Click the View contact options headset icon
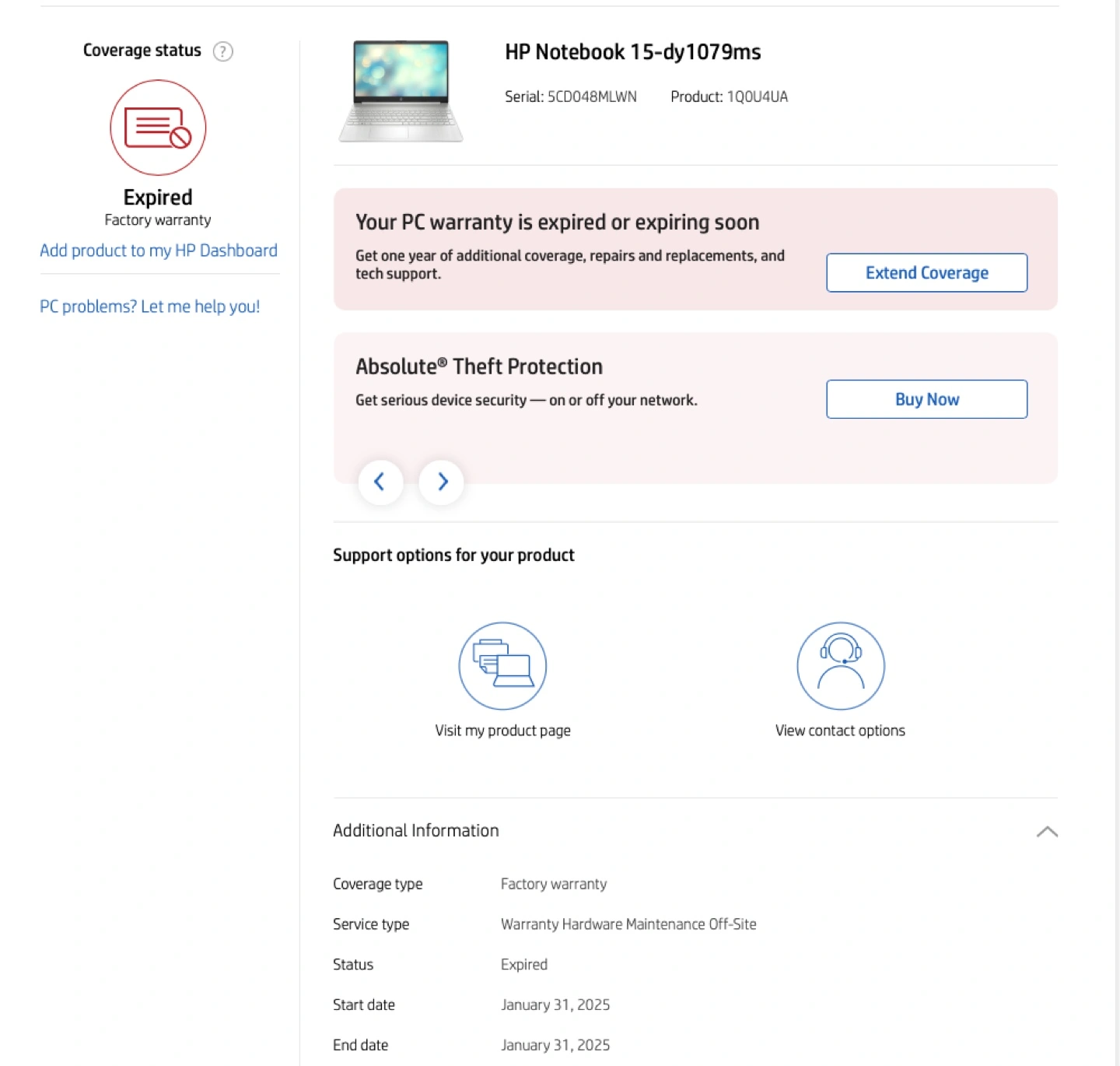Viewport: 1120px width, 1066px height. (841, 666)
